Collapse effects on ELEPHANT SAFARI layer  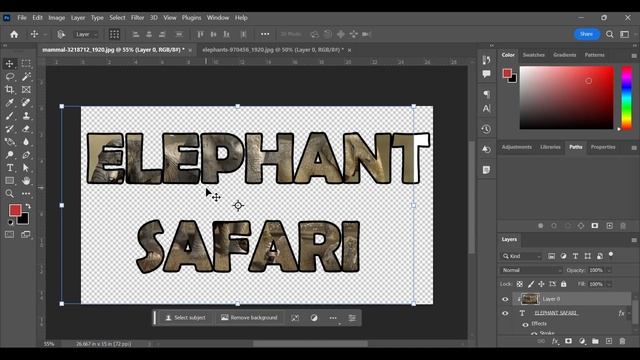[630, 313]
